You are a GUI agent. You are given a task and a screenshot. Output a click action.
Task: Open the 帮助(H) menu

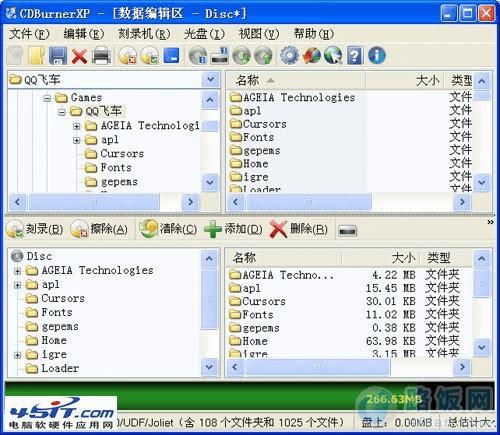coord(314,34)
